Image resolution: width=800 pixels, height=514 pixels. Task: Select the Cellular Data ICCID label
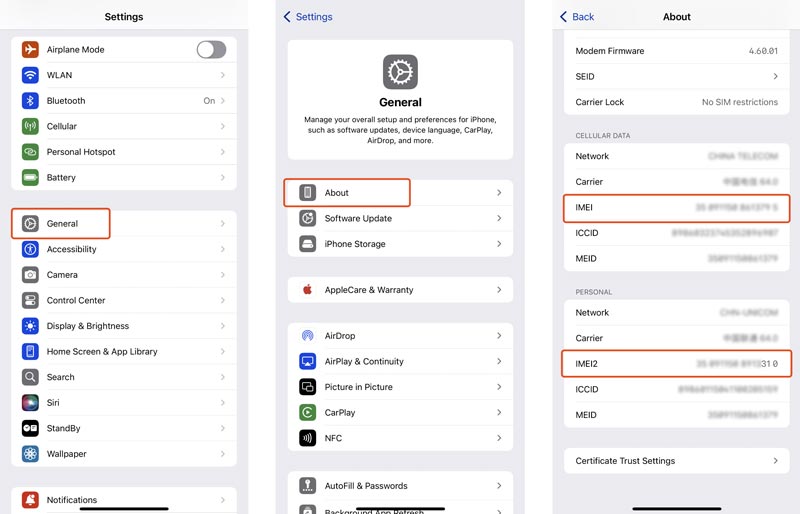(587, 233)
